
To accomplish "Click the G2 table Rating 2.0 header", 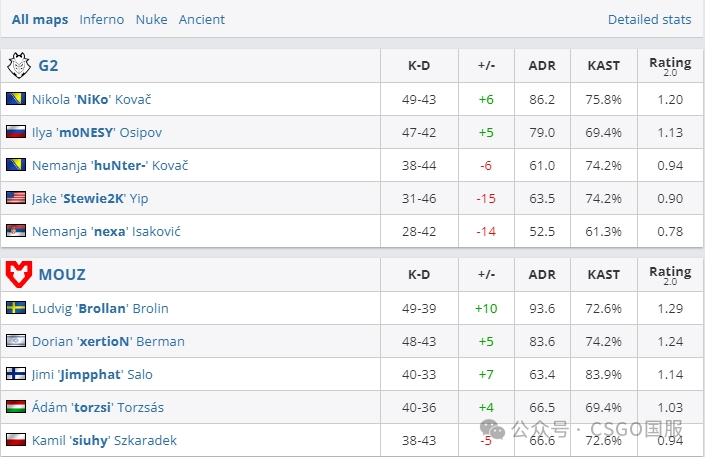I will (670, 66).
